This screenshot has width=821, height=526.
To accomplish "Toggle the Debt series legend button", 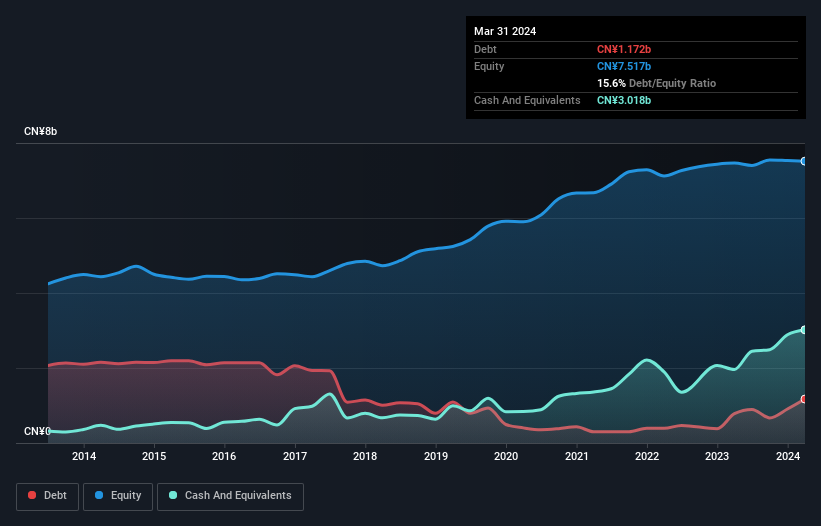I will coord(48,496).
